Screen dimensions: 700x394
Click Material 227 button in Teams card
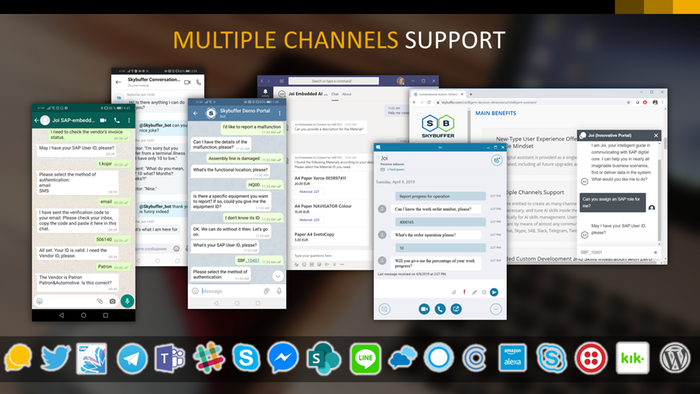[x=309, y=192]
